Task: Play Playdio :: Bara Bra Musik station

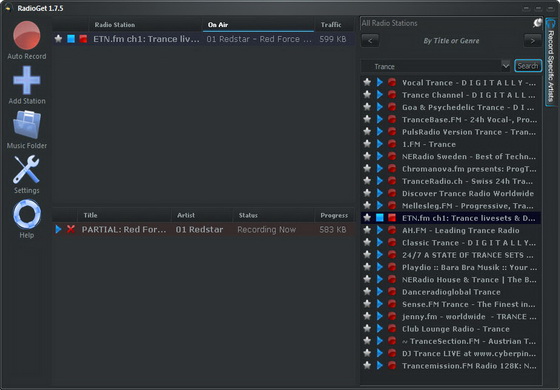Action: (380, 268)
